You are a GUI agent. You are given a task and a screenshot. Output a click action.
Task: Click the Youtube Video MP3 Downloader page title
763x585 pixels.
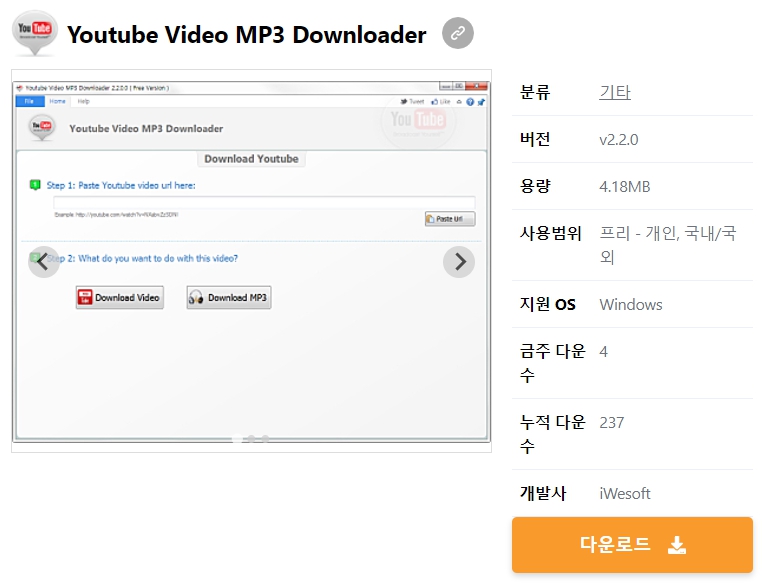pos(246,35)
